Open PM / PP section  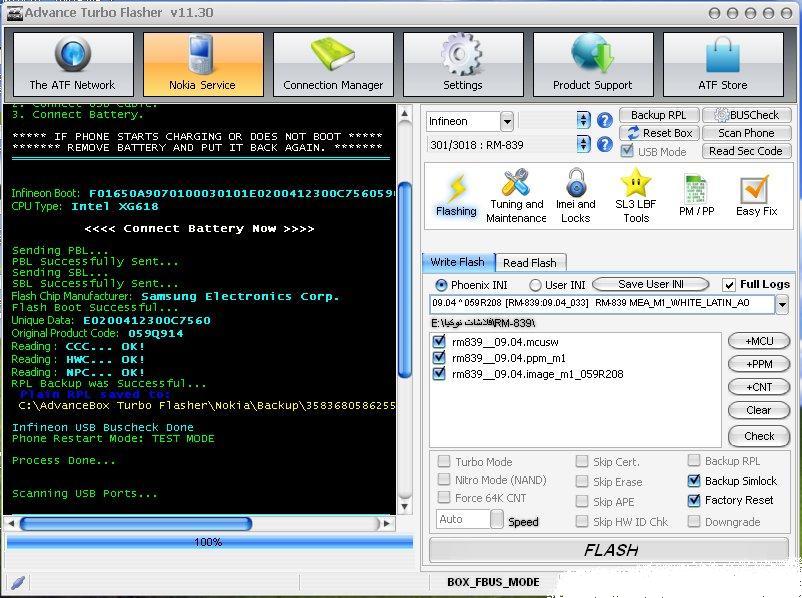[x=696, y=196]
